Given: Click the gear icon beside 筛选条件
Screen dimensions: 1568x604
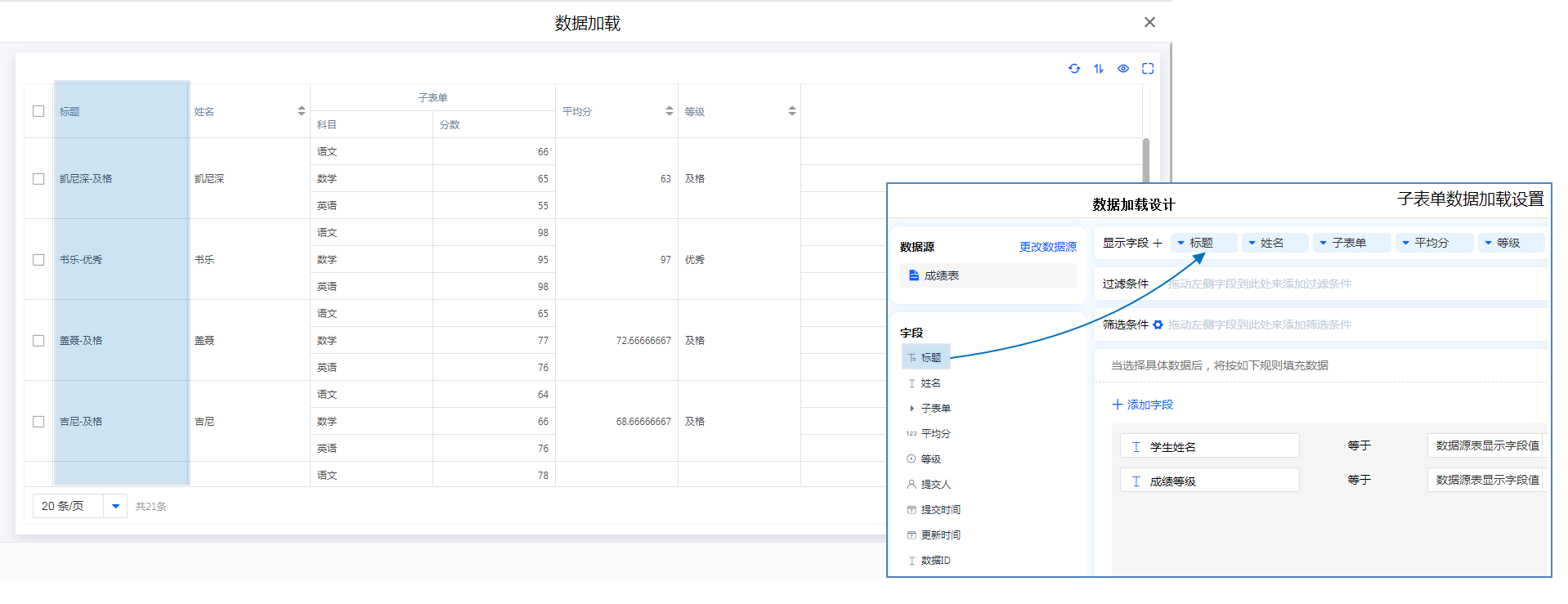Looking at the screenshot, I should (1158, 324).
